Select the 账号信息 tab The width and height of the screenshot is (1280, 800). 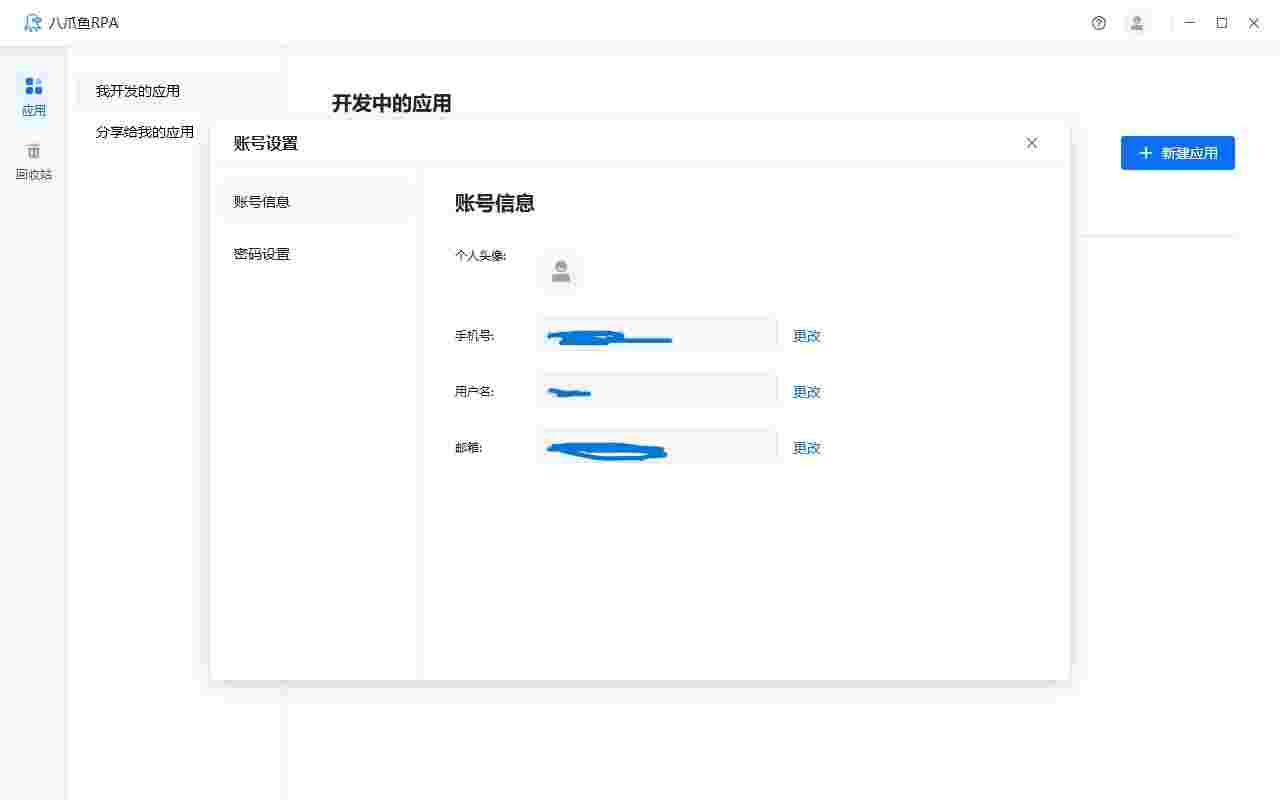click(261, 200)
